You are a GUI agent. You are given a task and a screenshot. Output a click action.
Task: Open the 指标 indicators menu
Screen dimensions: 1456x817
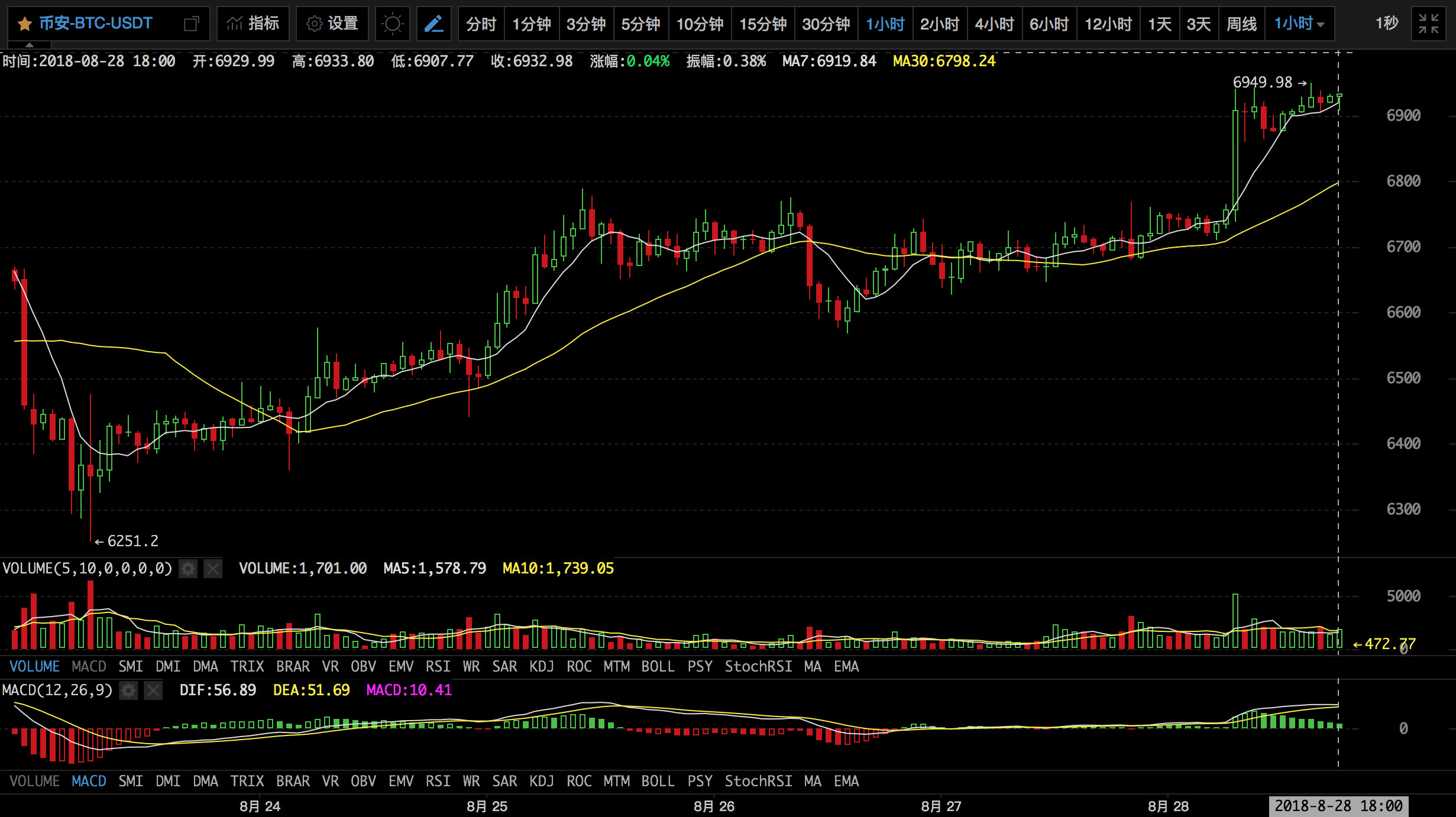coord(253,24)
